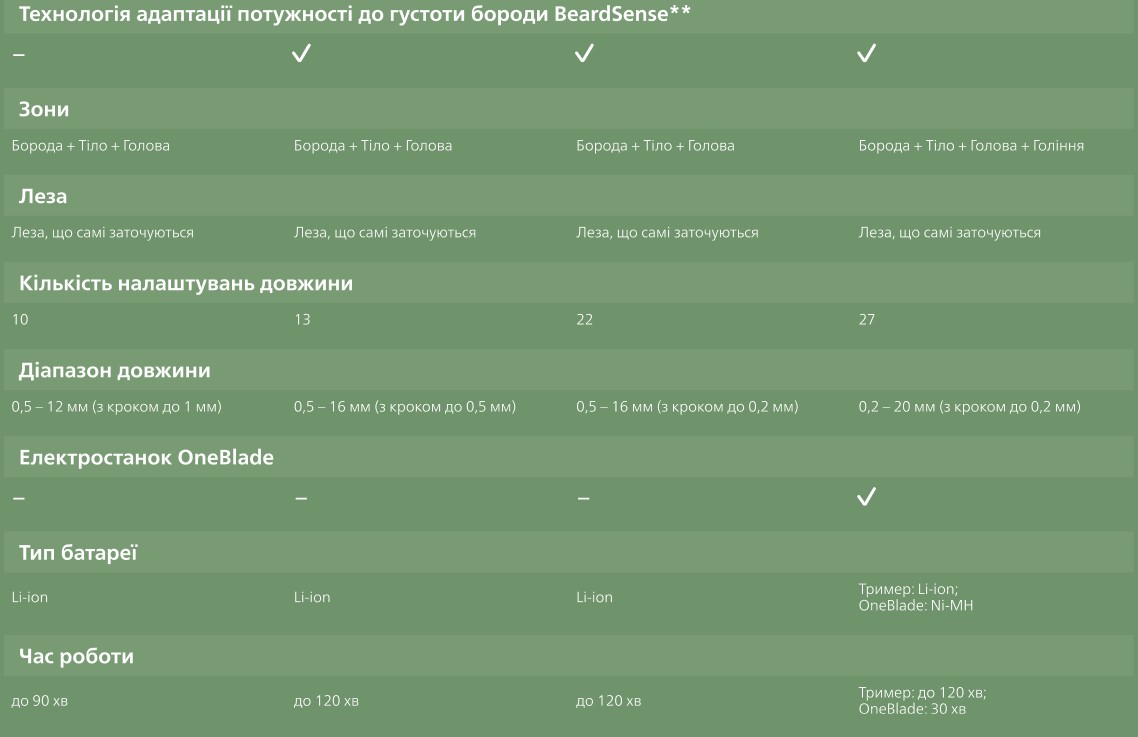Click the second-column dash in the OneBlade row
Screen dimensions: 1138x737
tap(301, 498)
